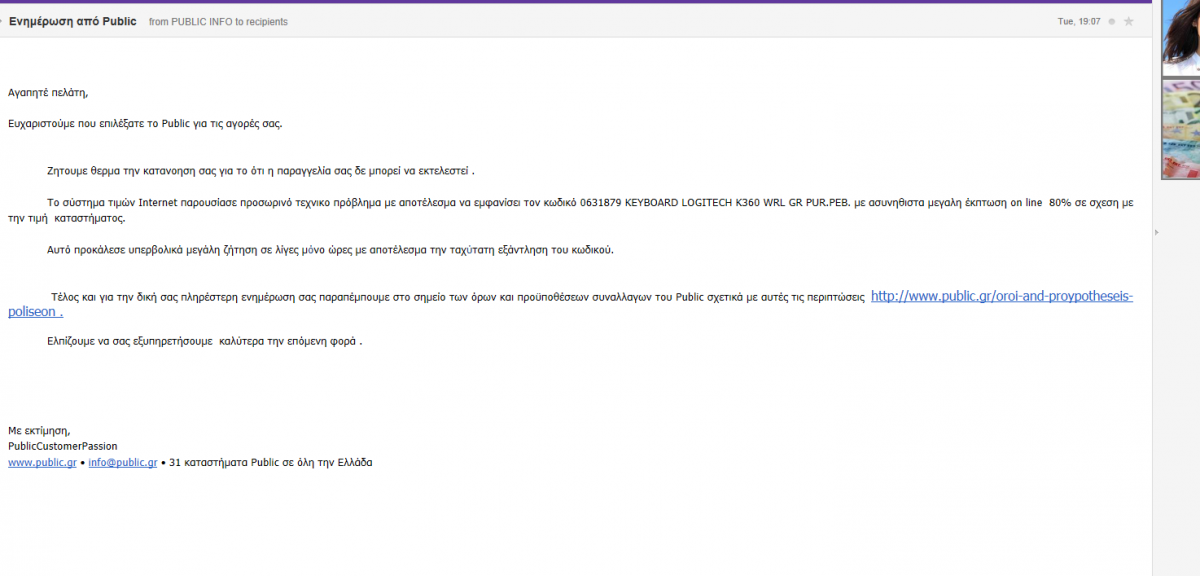Click the PublicCustomerPassion signature line
The height and width of the screenshot is (576, 1200).
coord(63,446)
